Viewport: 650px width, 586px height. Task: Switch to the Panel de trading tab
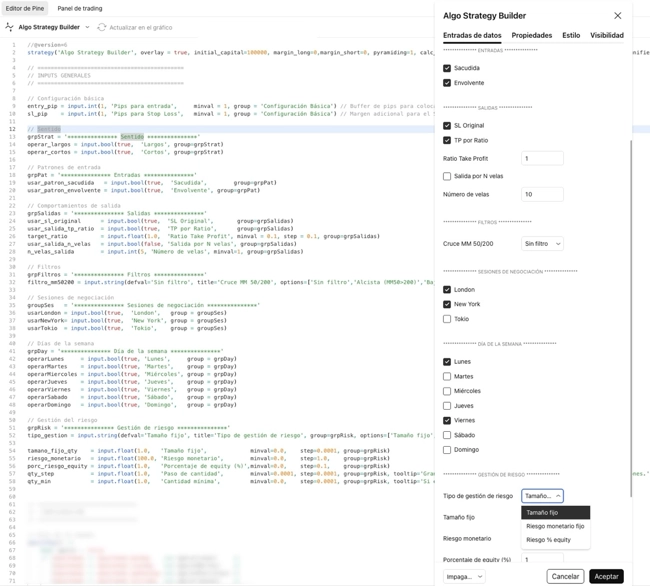(79, 8)
